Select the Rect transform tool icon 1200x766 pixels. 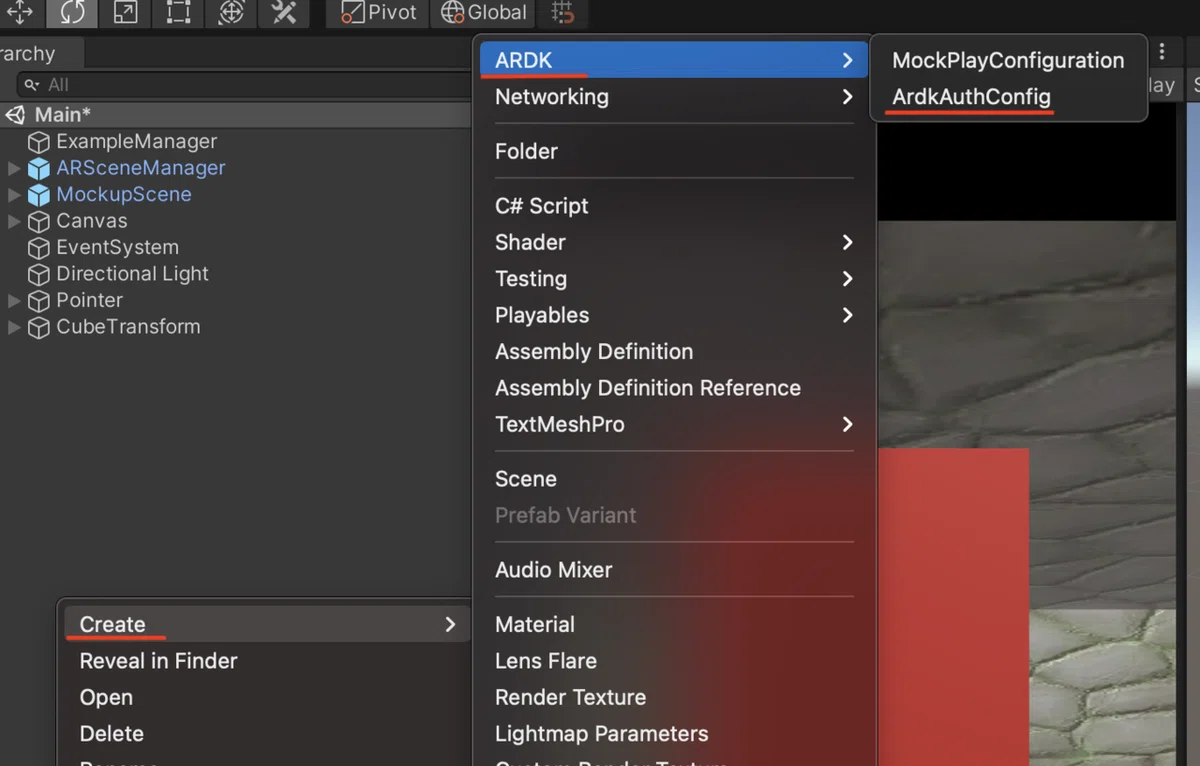(x=178, y=13)
